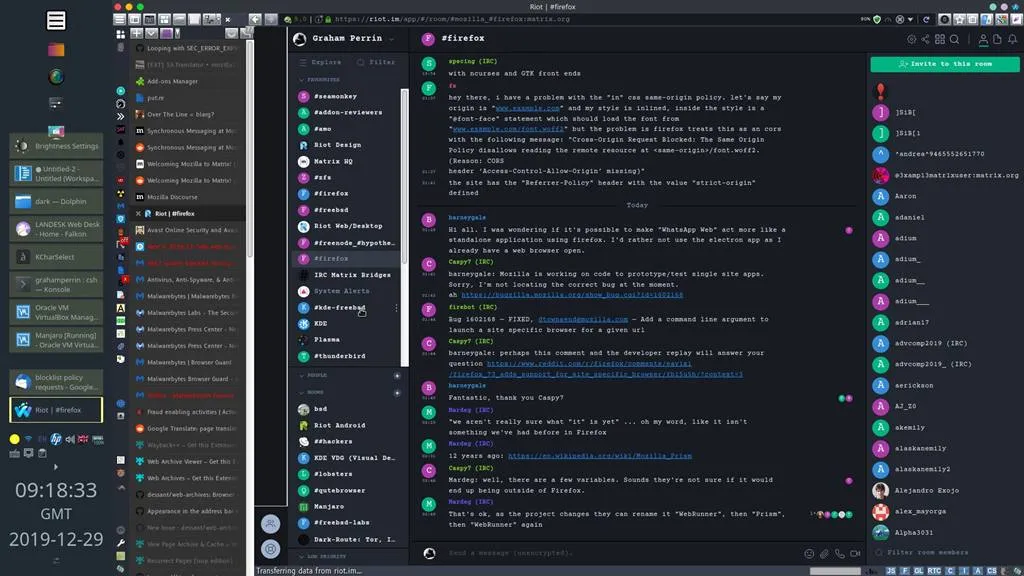This screenshot has width=1024, height=576.
Task: Click the JS indicator in status bar
Action: coord(891,571)
